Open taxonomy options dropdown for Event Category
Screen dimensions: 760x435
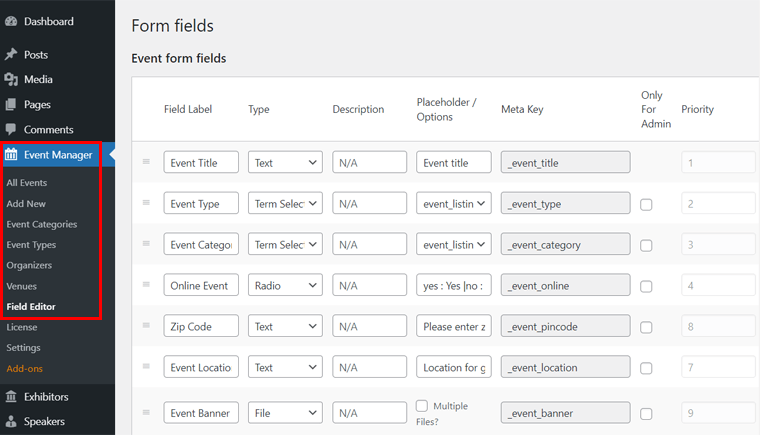[454, 244]
